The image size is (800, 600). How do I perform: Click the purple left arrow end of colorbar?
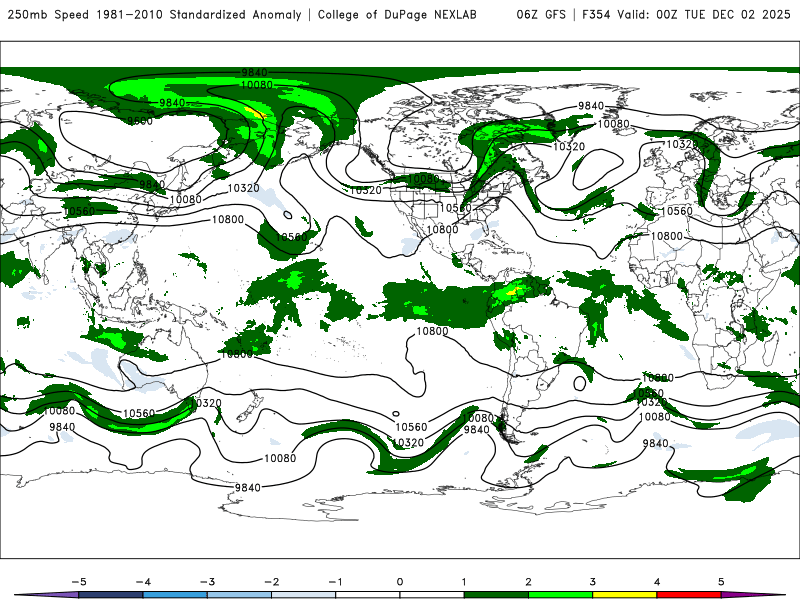pos(47,595)
